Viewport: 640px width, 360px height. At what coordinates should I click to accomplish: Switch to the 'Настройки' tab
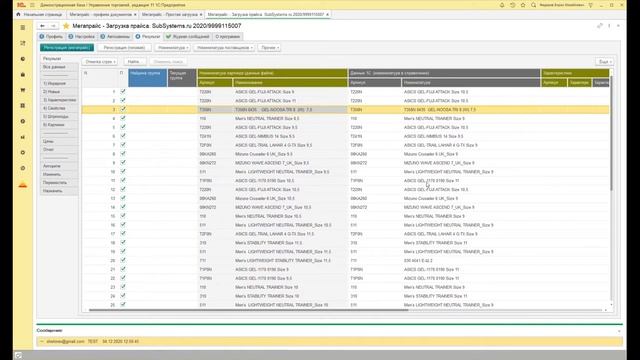[x=82, y=36]
